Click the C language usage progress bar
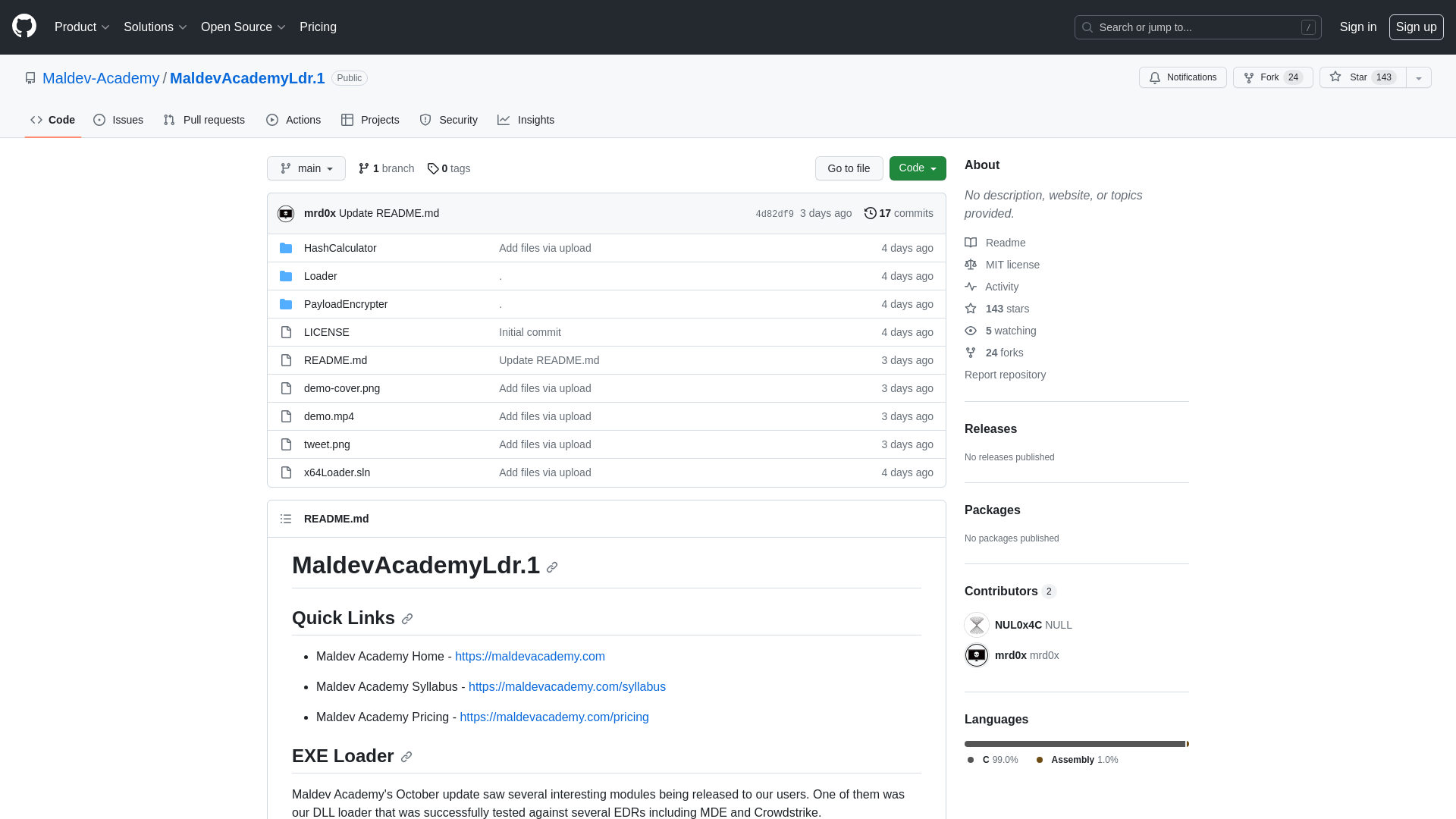Viewport: 1456px width, 819px height. [x=1074, y=744]
